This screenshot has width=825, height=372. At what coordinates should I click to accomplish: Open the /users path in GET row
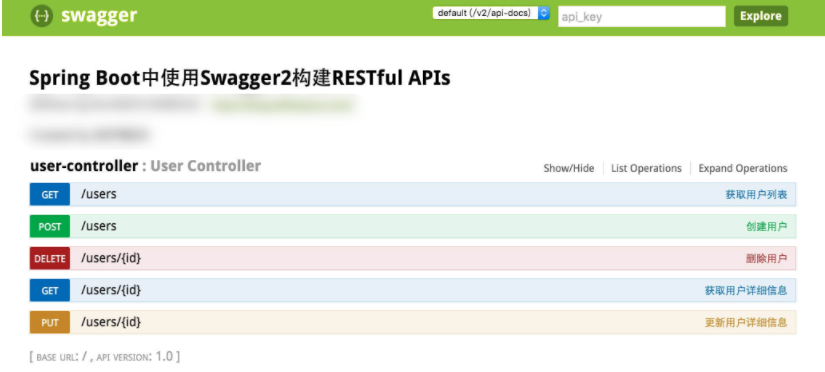point(98,194)
